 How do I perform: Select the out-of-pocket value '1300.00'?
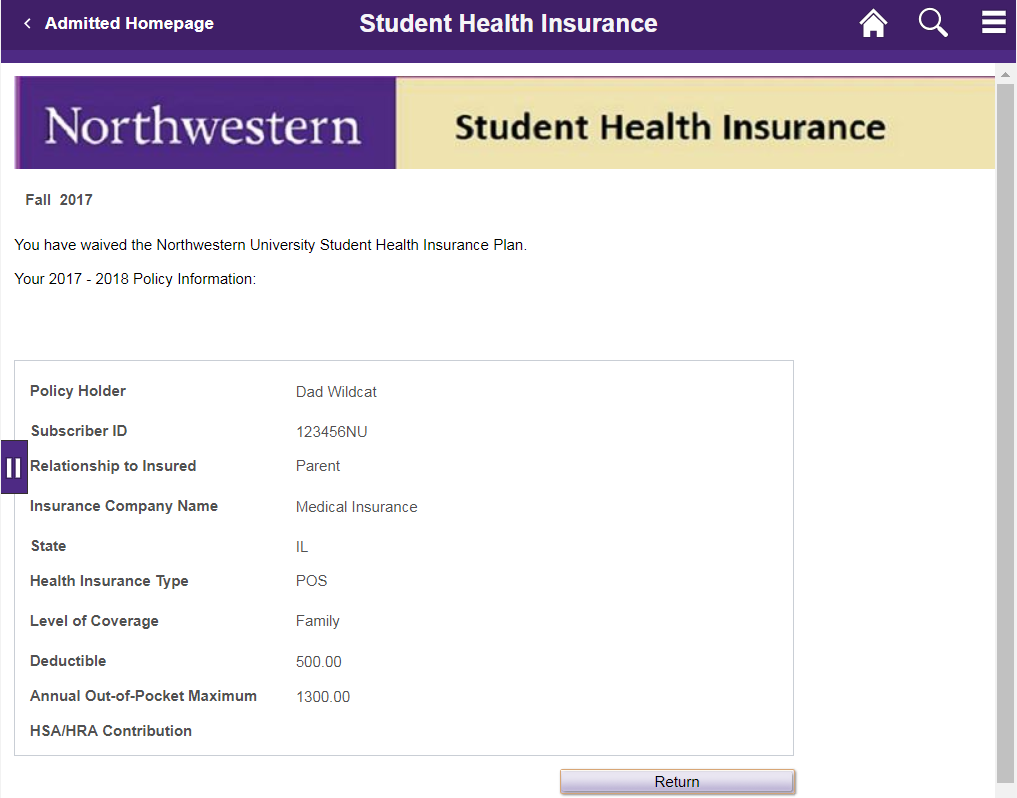click(323, 697)
